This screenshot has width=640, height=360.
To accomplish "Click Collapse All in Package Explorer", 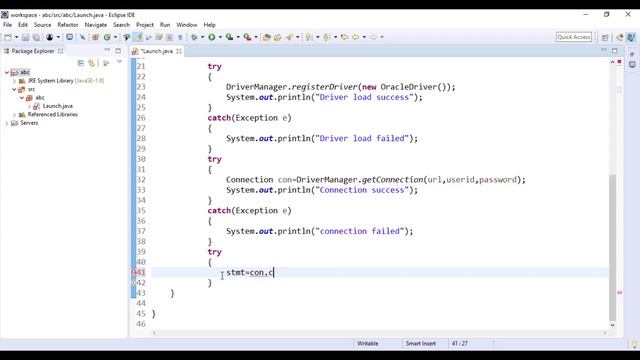I will pyautogui.click(x=80, y=63).
